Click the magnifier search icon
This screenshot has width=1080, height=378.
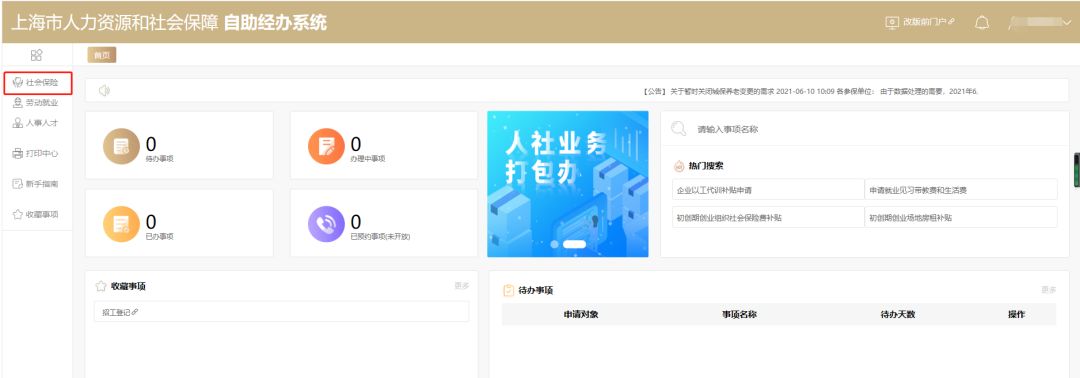click(x=678, y=129)
